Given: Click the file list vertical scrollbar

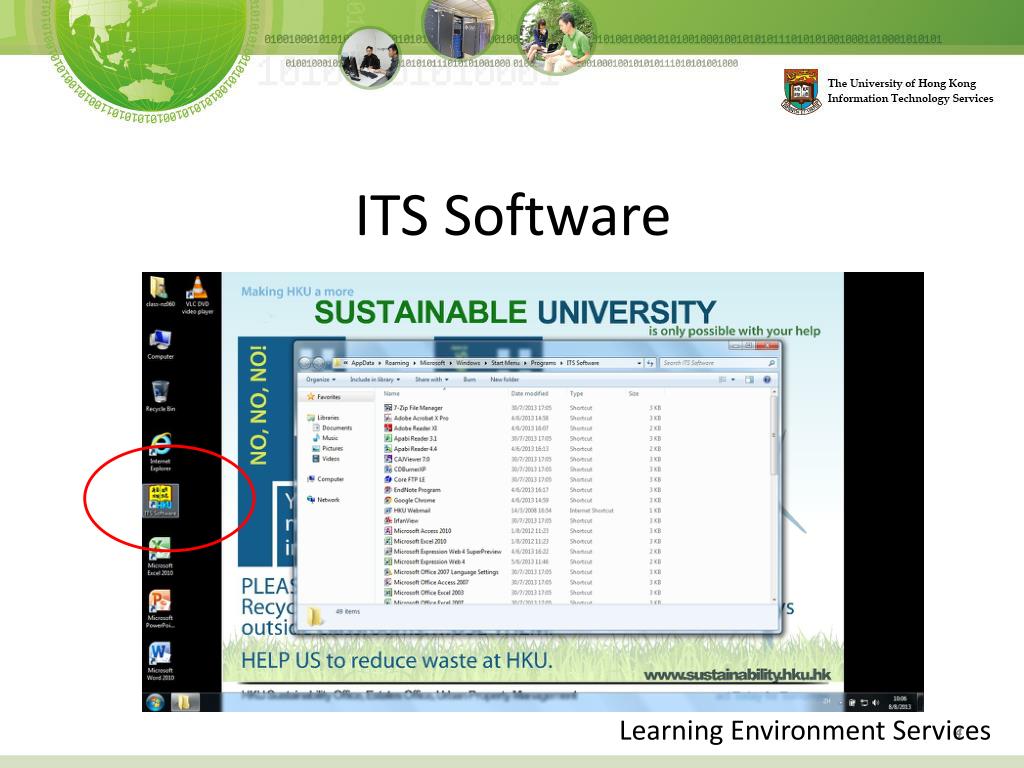Looking at the screenshot, I should click(775, 495).
